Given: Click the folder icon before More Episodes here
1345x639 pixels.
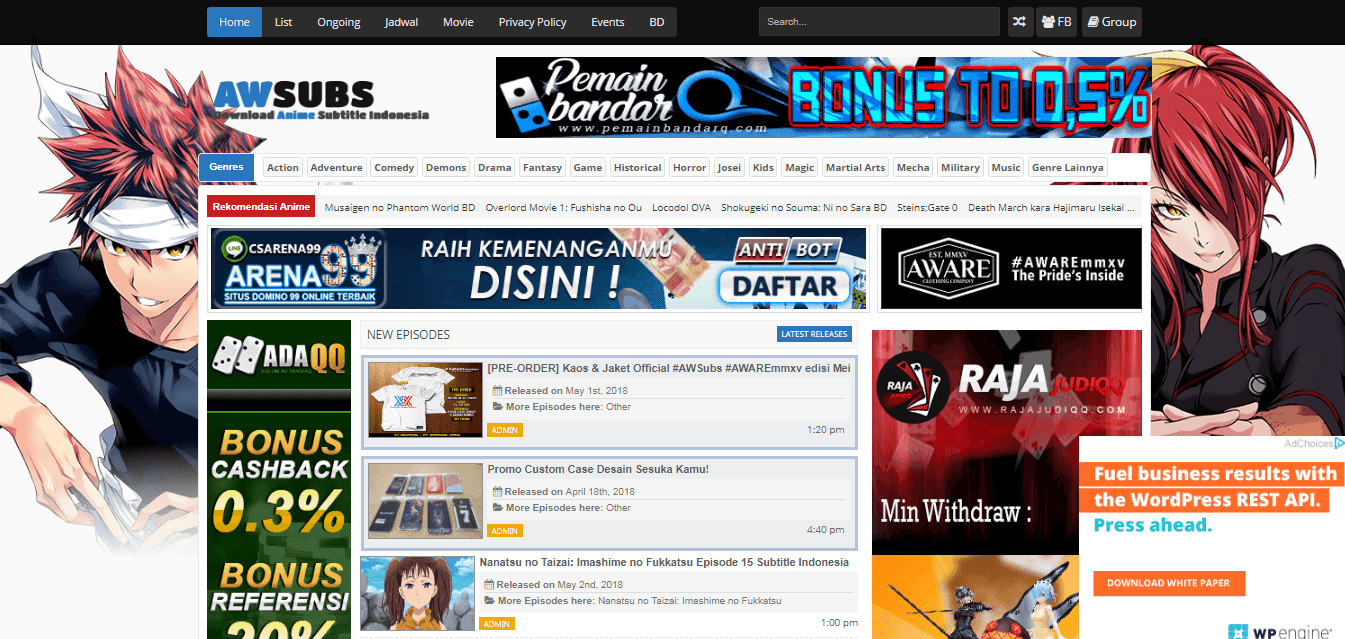Looking at the screenshot, I should (x=496, y=408).
